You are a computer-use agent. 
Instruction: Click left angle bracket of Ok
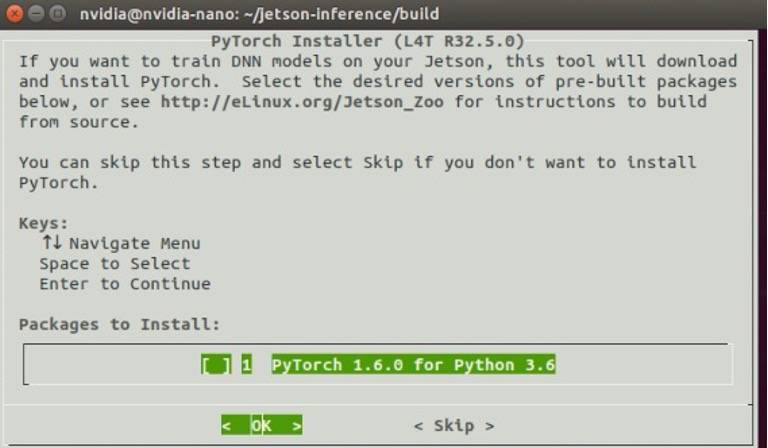(x=226, y=425)
